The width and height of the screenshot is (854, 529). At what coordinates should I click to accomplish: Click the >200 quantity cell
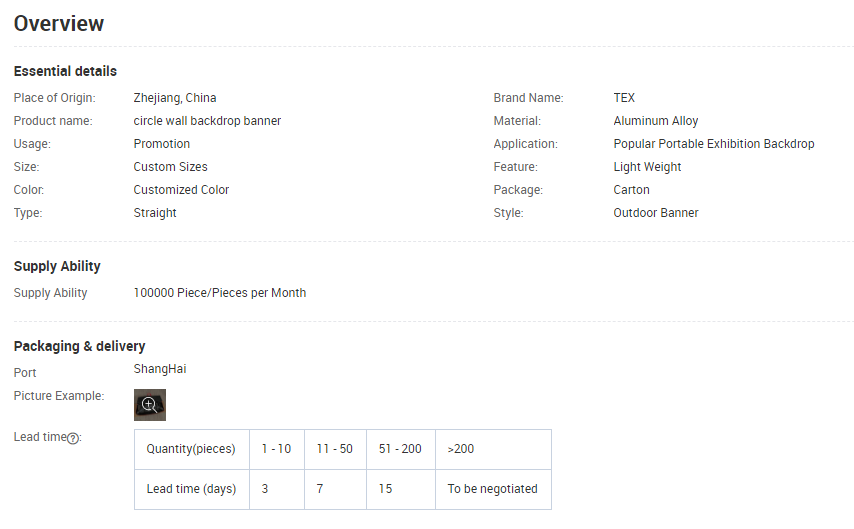click(461, 449)
